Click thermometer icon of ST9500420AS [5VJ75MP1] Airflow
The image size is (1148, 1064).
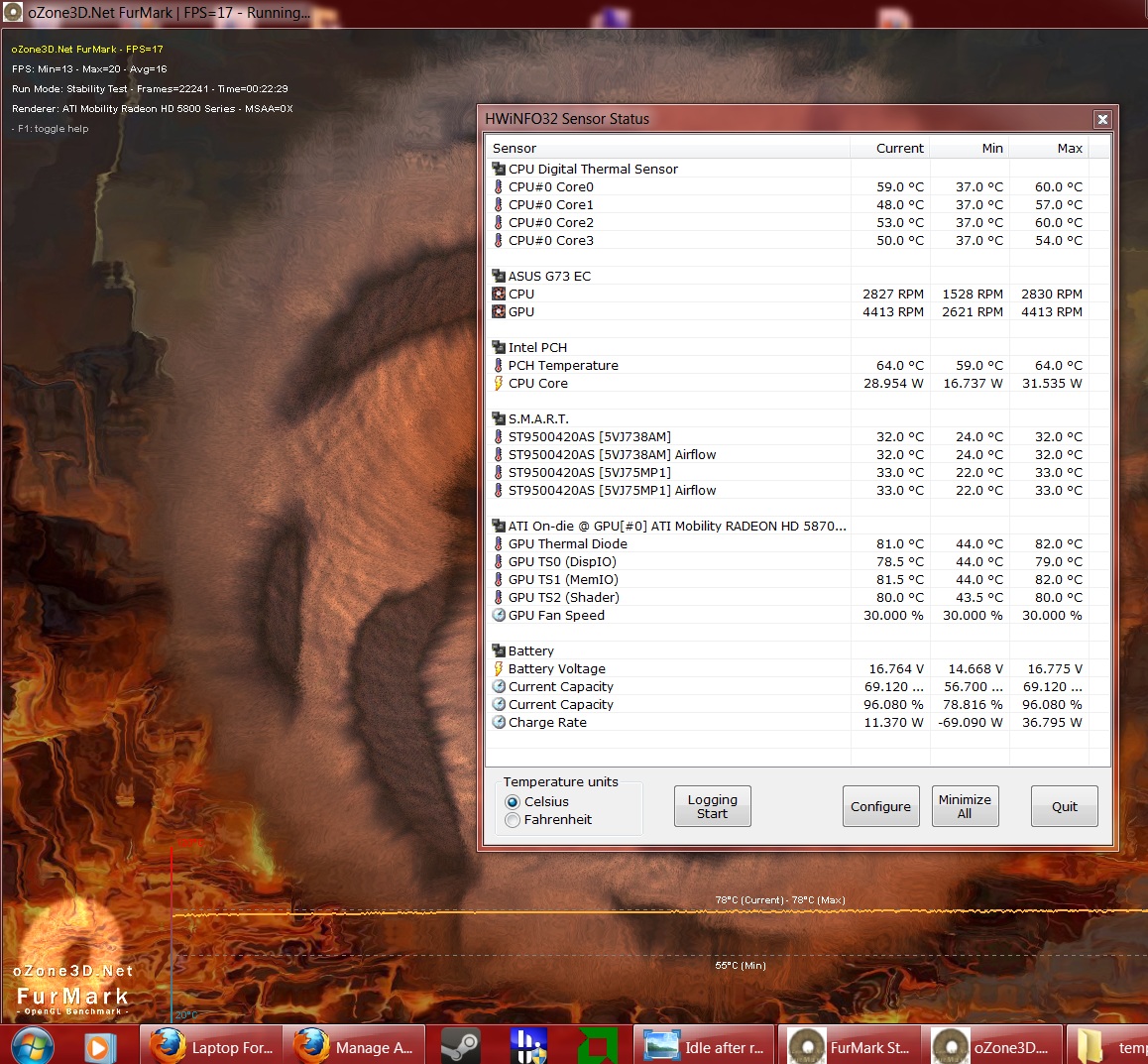(x=499, y=490)
